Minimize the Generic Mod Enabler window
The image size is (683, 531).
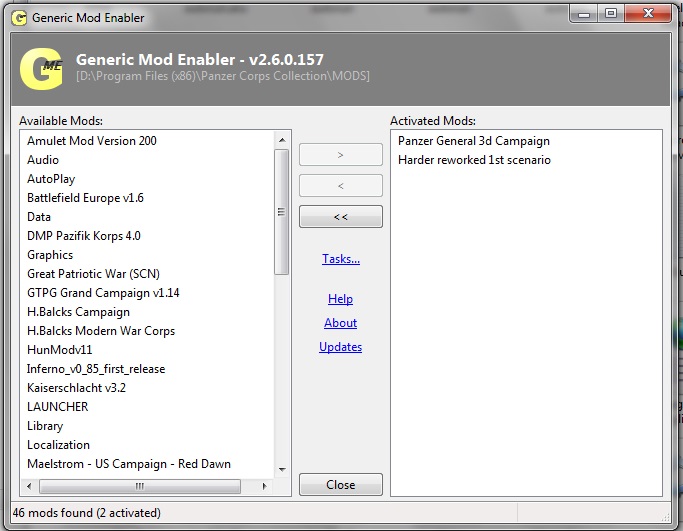584,14
